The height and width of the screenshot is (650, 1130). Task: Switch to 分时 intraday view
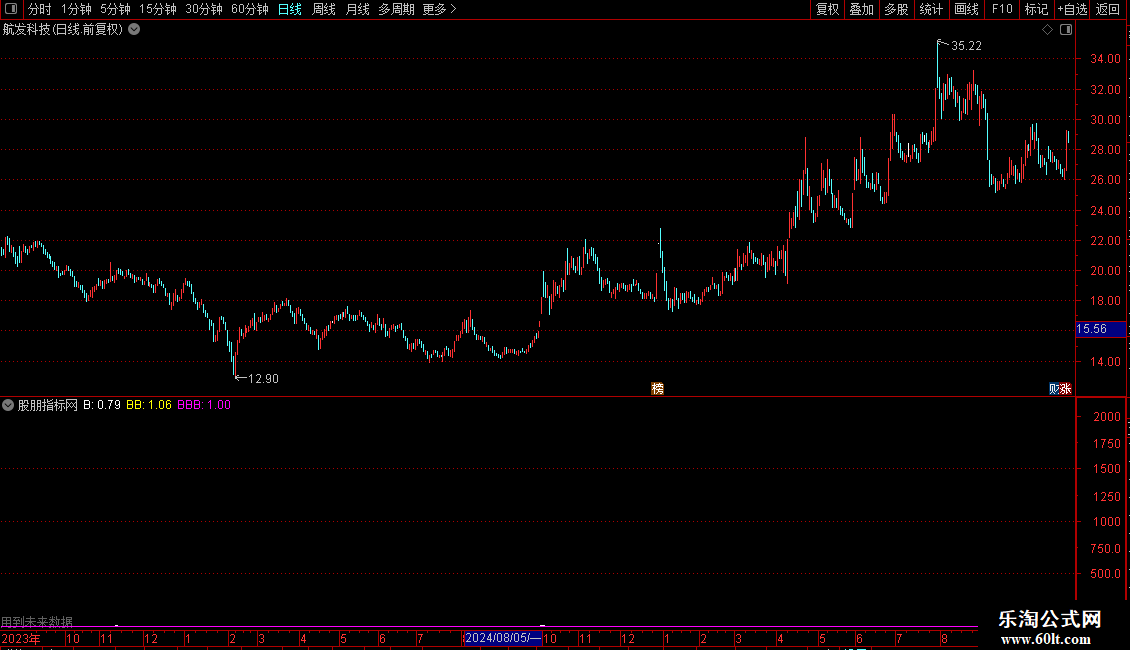click(40, 9)
